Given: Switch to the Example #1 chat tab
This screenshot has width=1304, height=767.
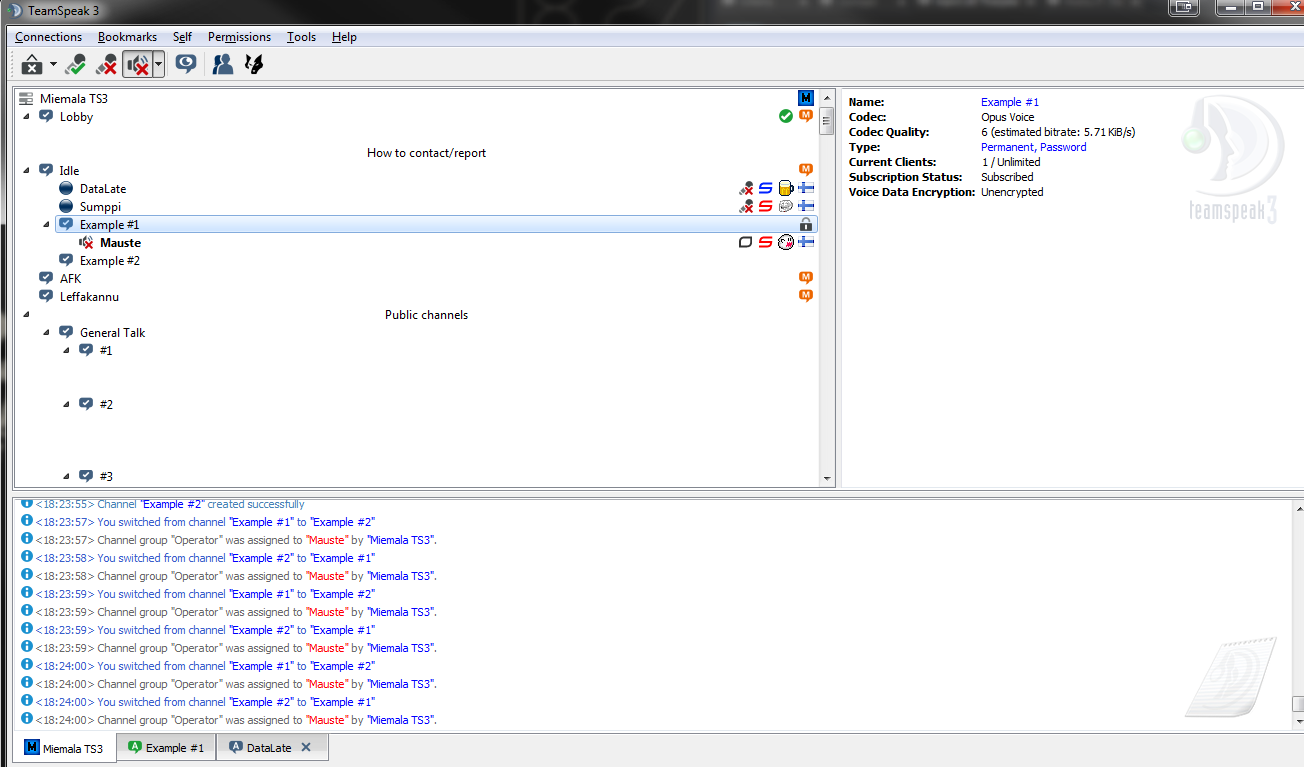Looking at the screenshot, I should click(166, 748).
